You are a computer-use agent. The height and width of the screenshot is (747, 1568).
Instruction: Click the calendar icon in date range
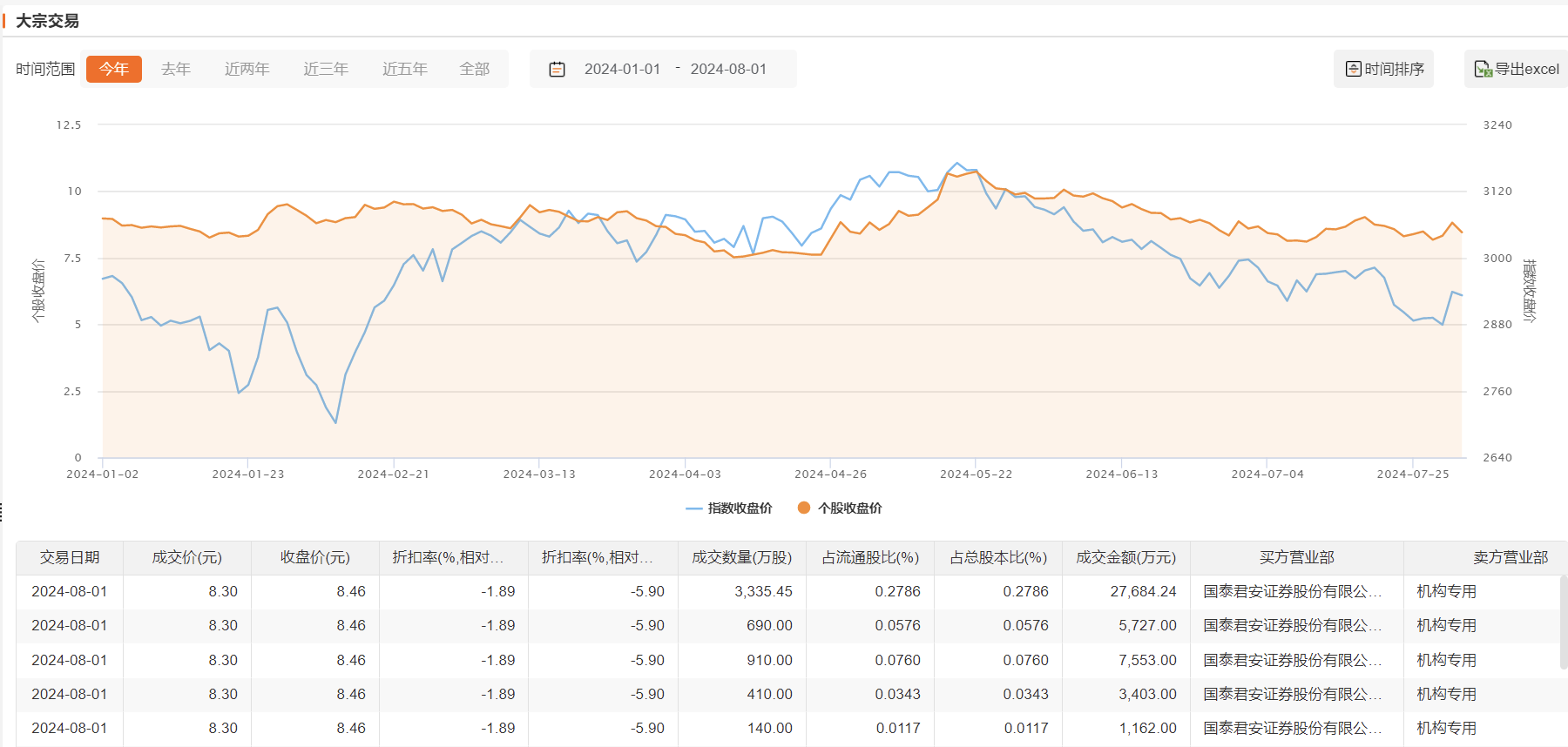(x=558, y=70)
